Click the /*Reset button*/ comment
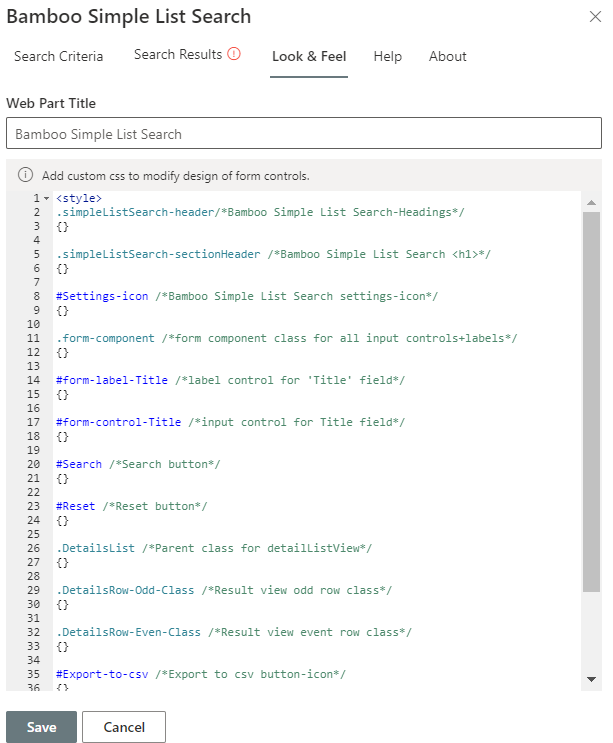 coord(155,506)
